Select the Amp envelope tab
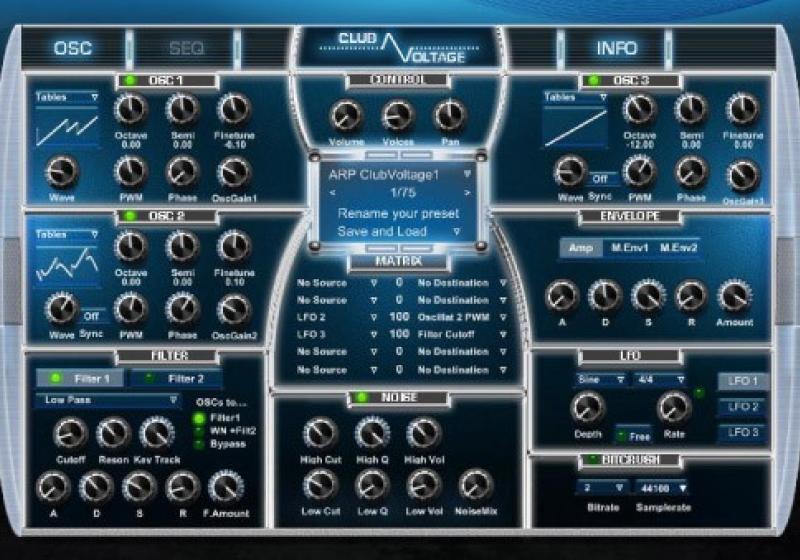 tap(581, 248)
